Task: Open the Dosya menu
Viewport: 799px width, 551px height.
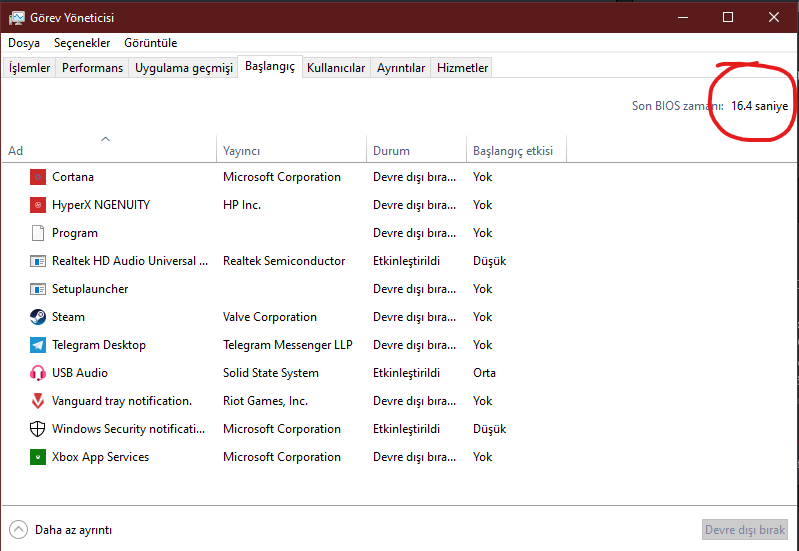Action: tap(24, 43)
